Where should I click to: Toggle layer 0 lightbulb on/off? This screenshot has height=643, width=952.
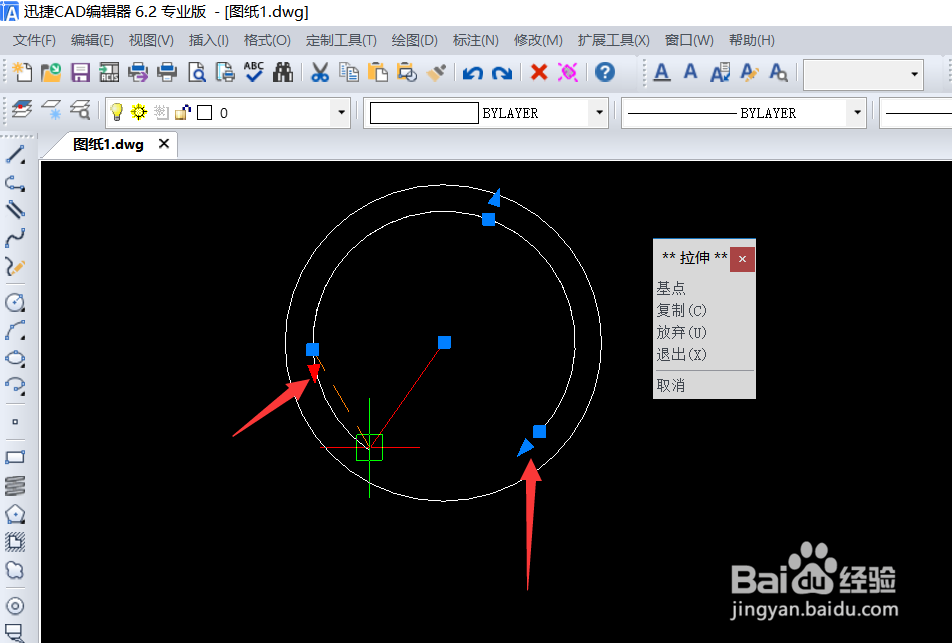[x=116, y=112]
